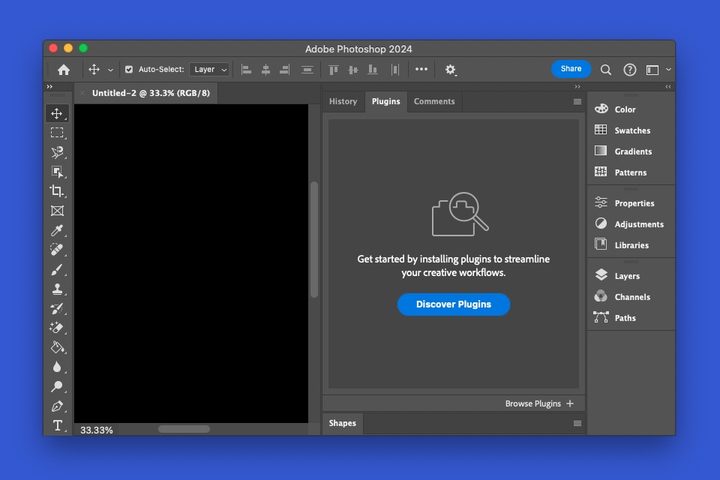Select the Shapes panel tab
The image size is (720, 480).
(343, 423)
